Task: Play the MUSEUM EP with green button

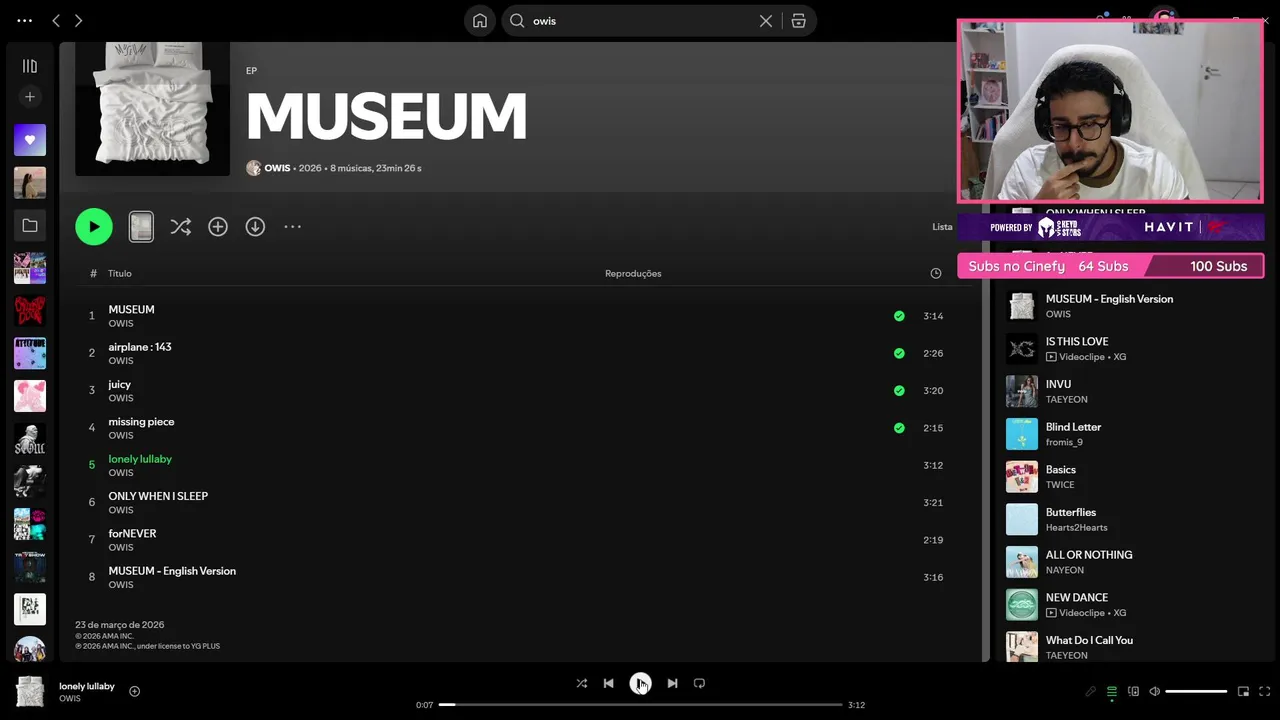Action: [x=94, y=227]
